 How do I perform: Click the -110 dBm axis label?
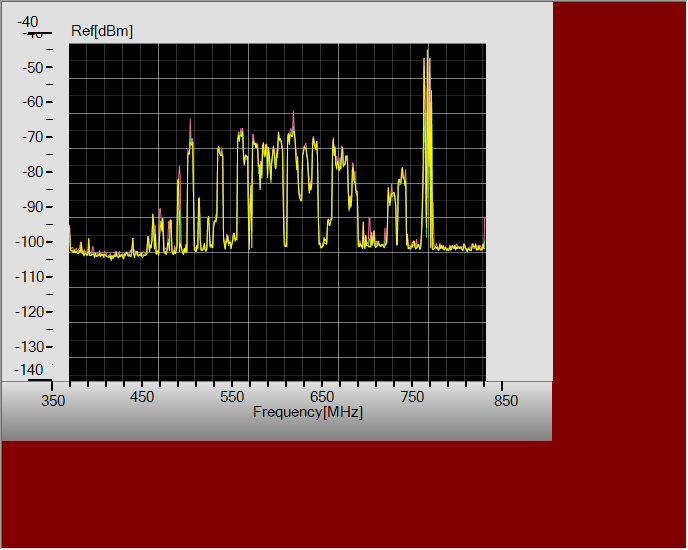tap(29, 277)
